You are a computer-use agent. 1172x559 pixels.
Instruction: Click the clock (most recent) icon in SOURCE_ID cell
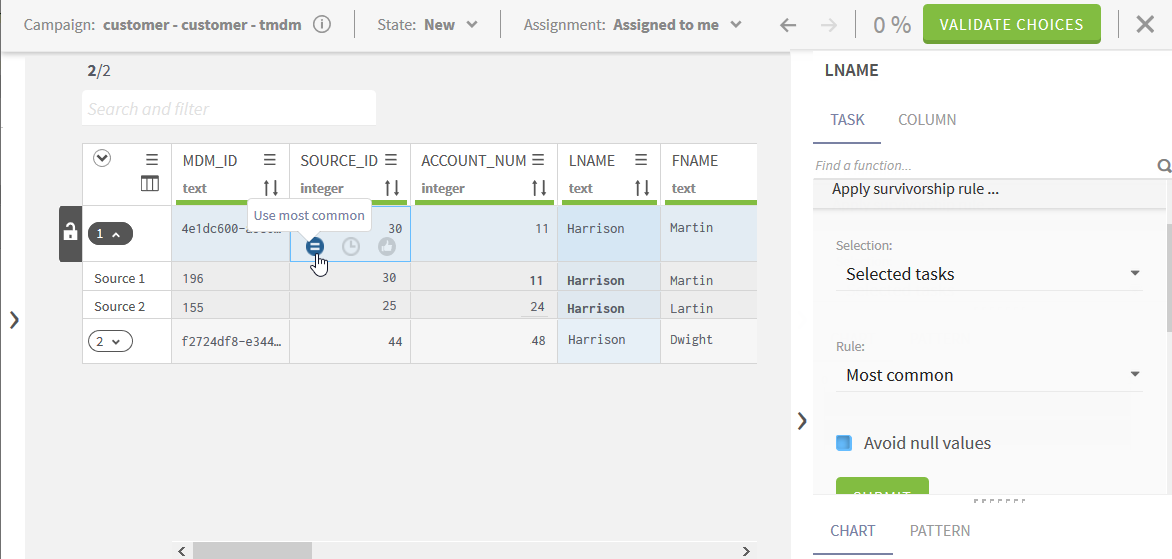351,246
